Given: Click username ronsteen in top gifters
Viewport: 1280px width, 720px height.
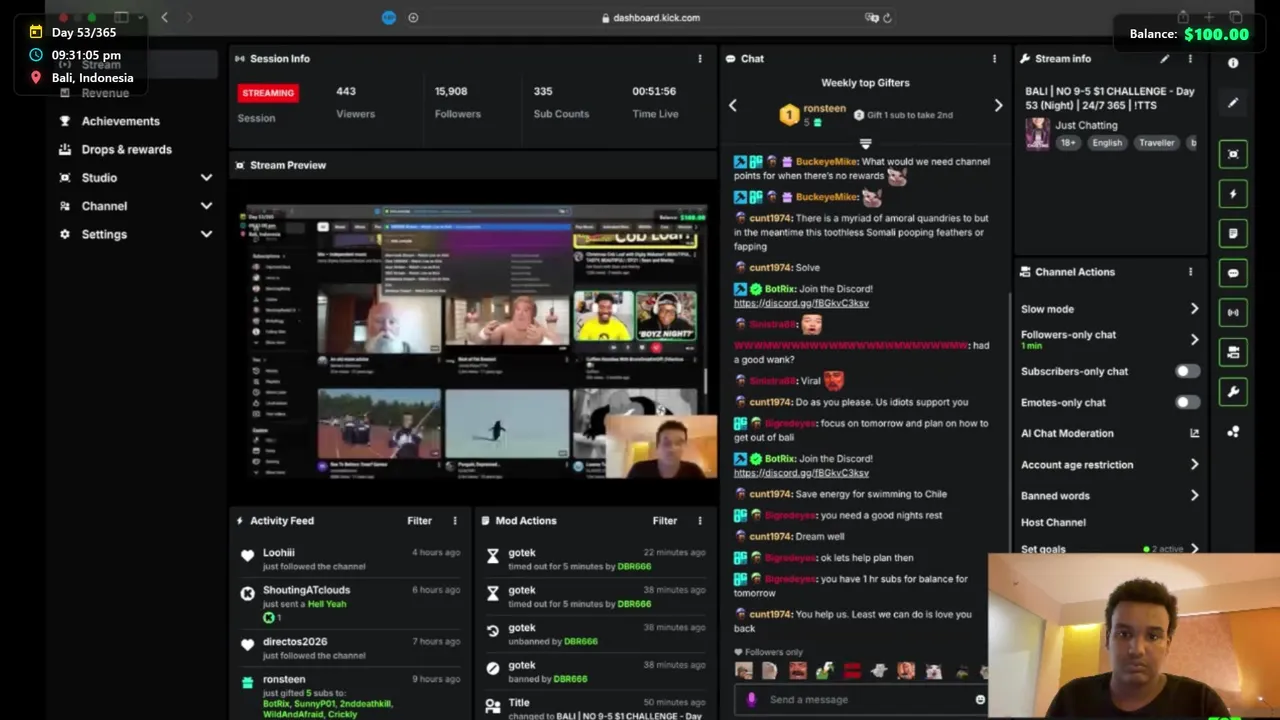Looking at the screenshot, I should (824, 109).
